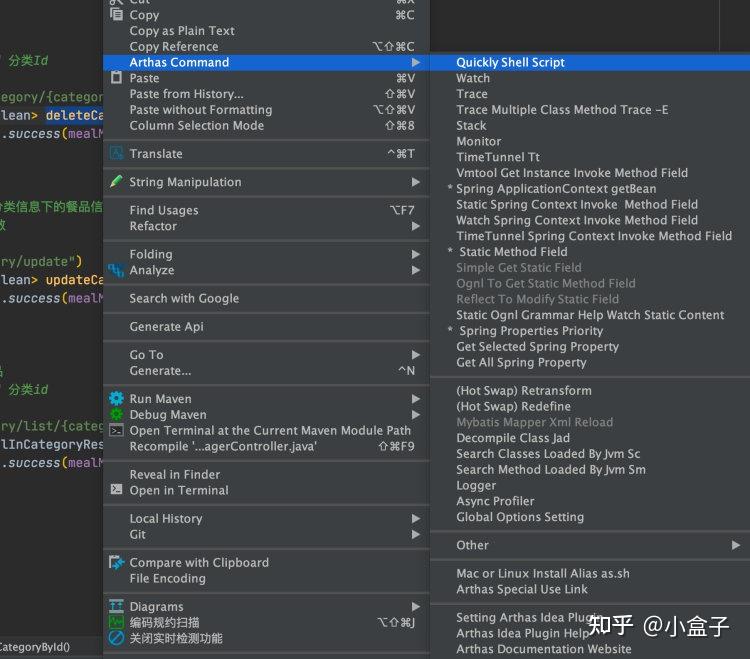Expand the Refactor submenu arrow
This screenshot has width=750, height=659.
click(416, 226)
